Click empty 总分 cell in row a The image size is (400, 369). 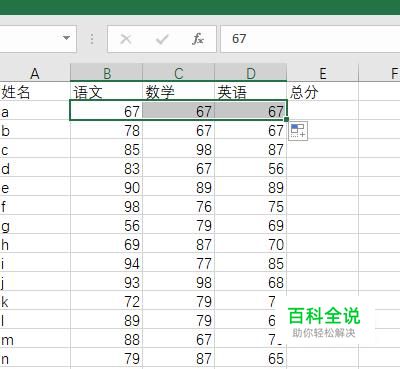[x=323, y=110]
